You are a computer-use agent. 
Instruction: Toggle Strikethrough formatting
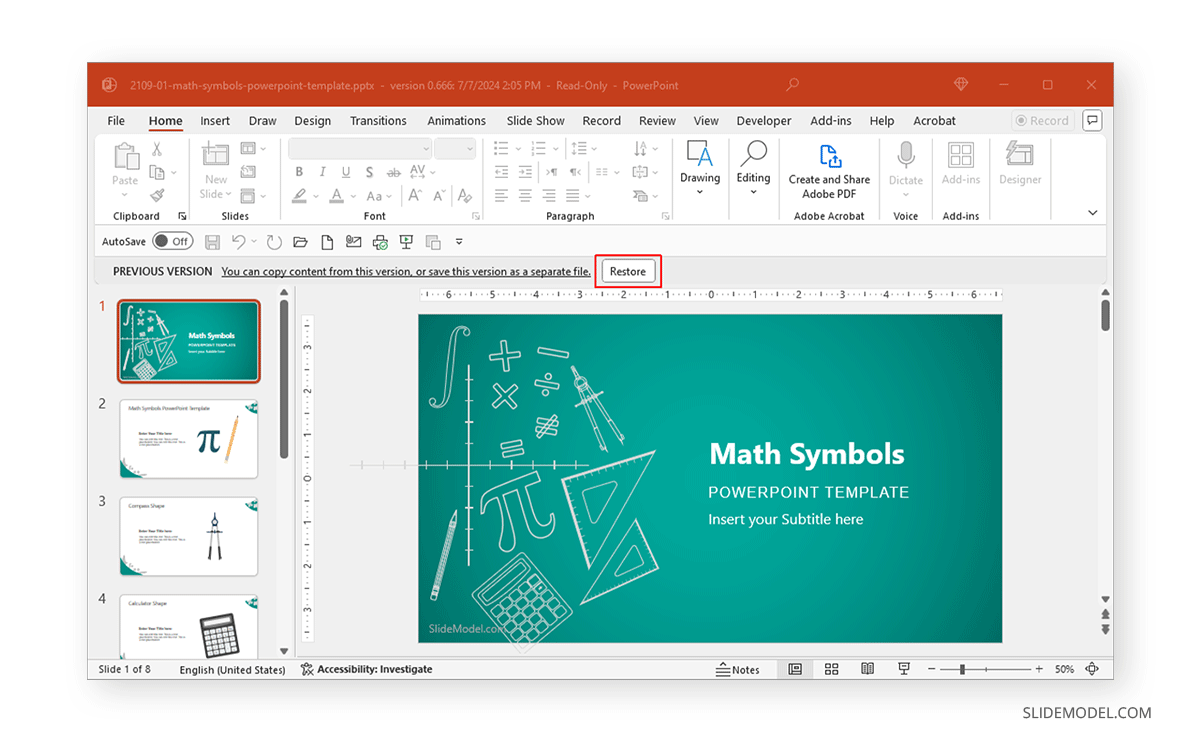tap(394, 172)
